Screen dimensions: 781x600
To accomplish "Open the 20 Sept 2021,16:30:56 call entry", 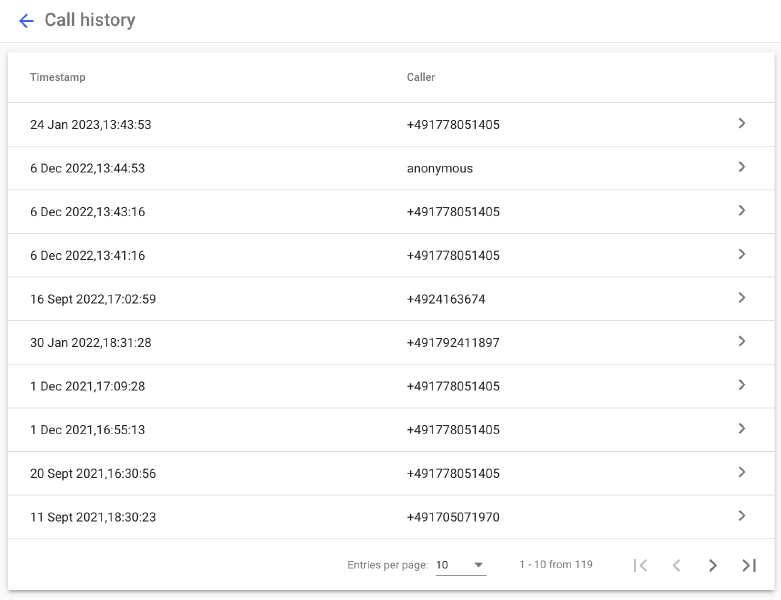I will coord(93,474).
